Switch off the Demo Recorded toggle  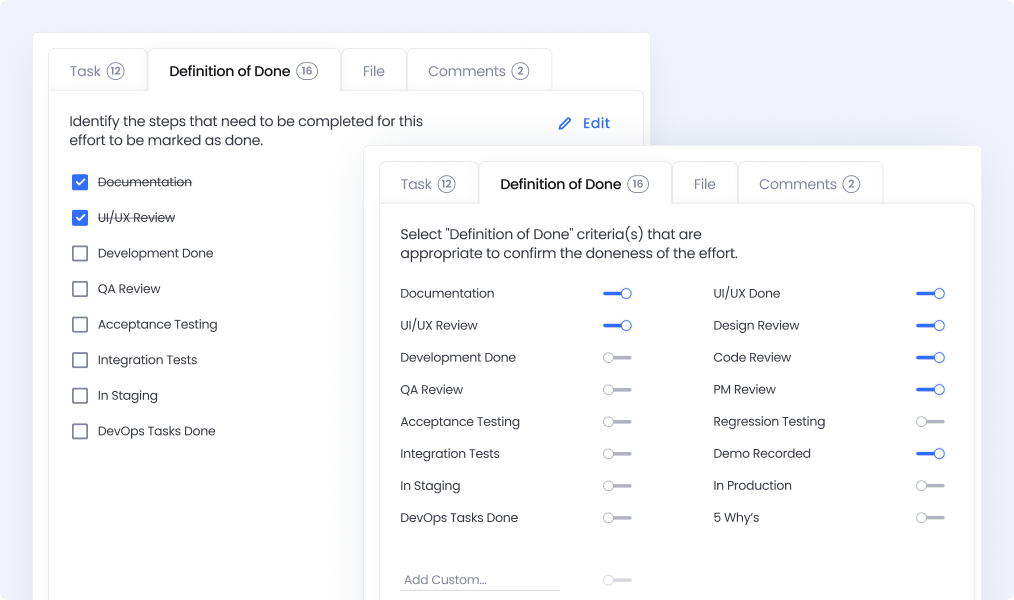[x=930, y=454]
